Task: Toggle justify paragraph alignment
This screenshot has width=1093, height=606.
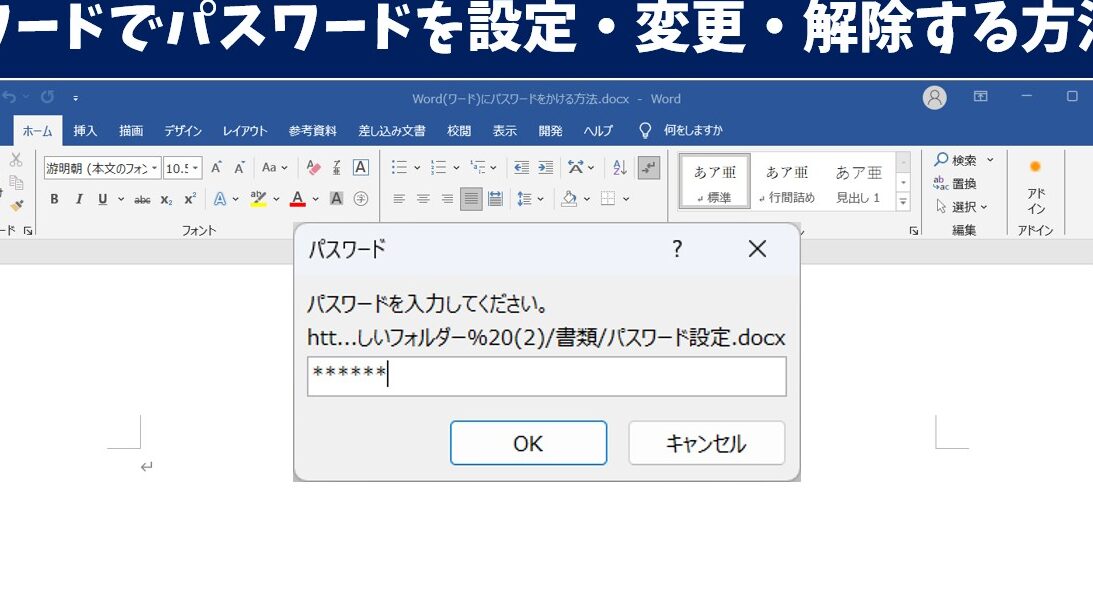Action: pyautogui.click(x=471, y=199)
